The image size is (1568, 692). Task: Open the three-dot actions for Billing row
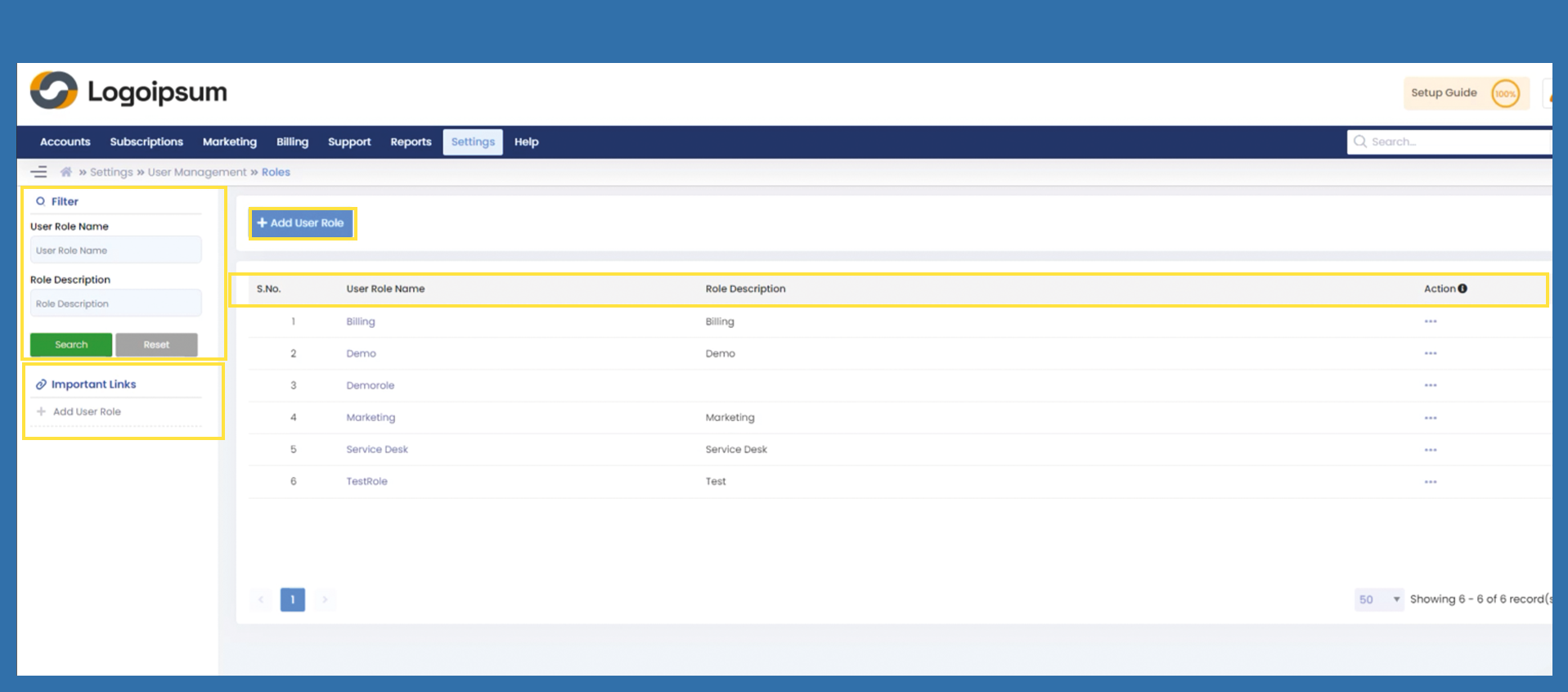click(x=1430, y=321)
